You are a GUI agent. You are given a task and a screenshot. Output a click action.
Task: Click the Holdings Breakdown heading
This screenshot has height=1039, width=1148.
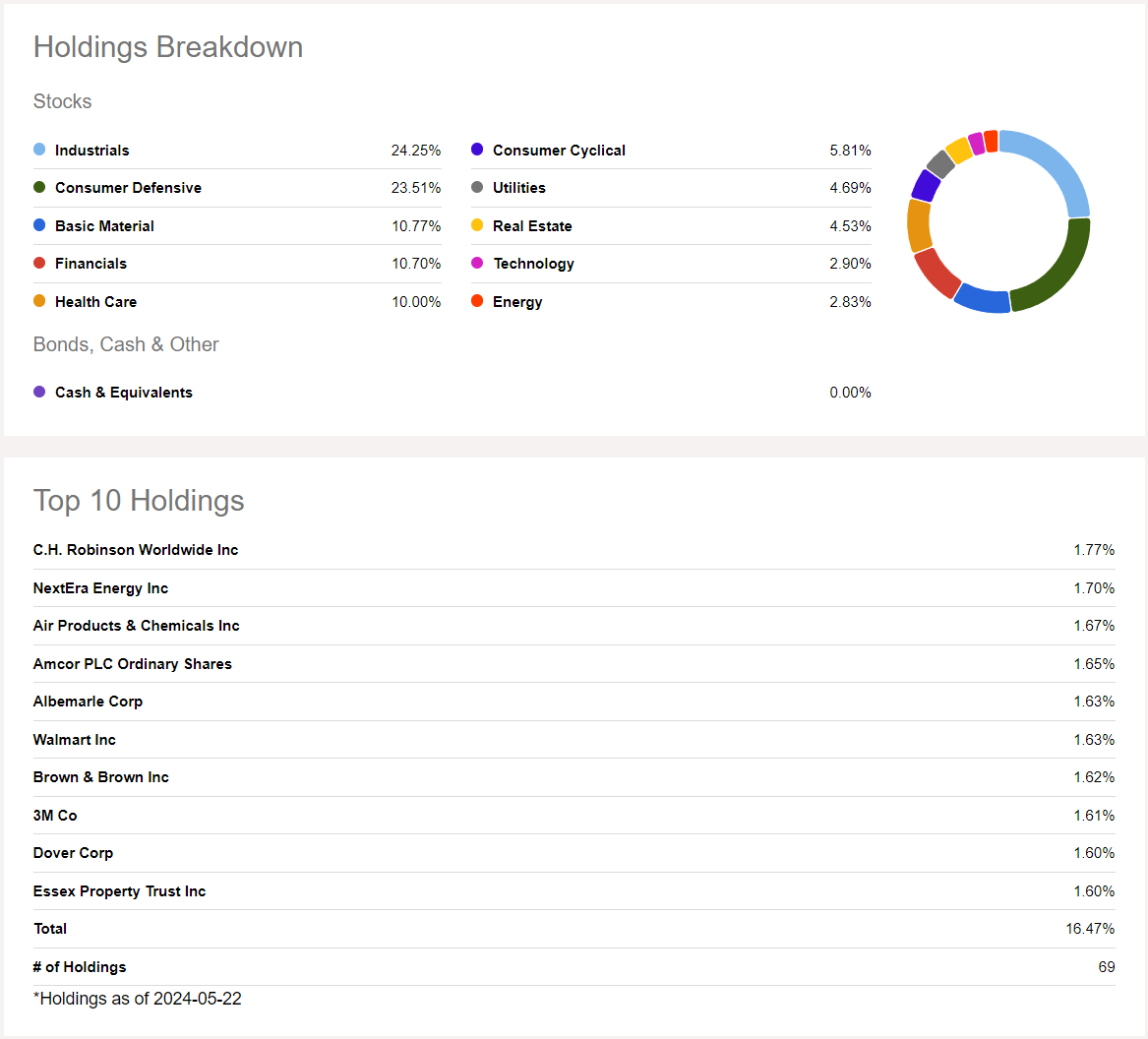point(168,47)
